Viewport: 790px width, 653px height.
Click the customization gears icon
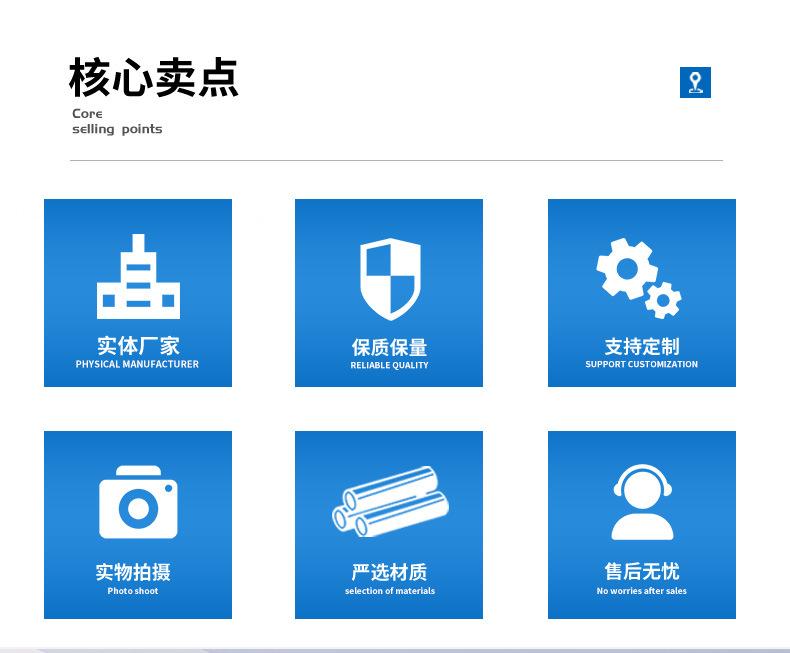(638, 276)
